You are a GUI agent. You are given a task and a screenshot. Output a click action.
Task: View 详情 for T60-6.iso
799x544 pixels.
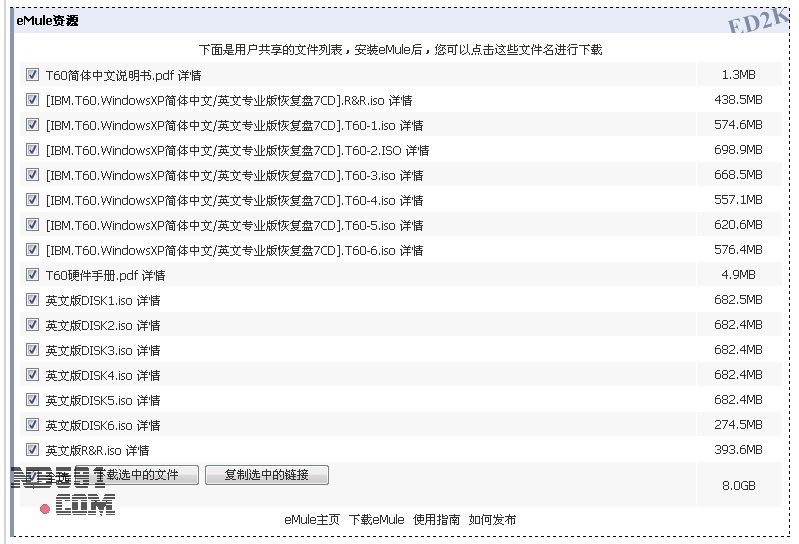pos(412,250)
